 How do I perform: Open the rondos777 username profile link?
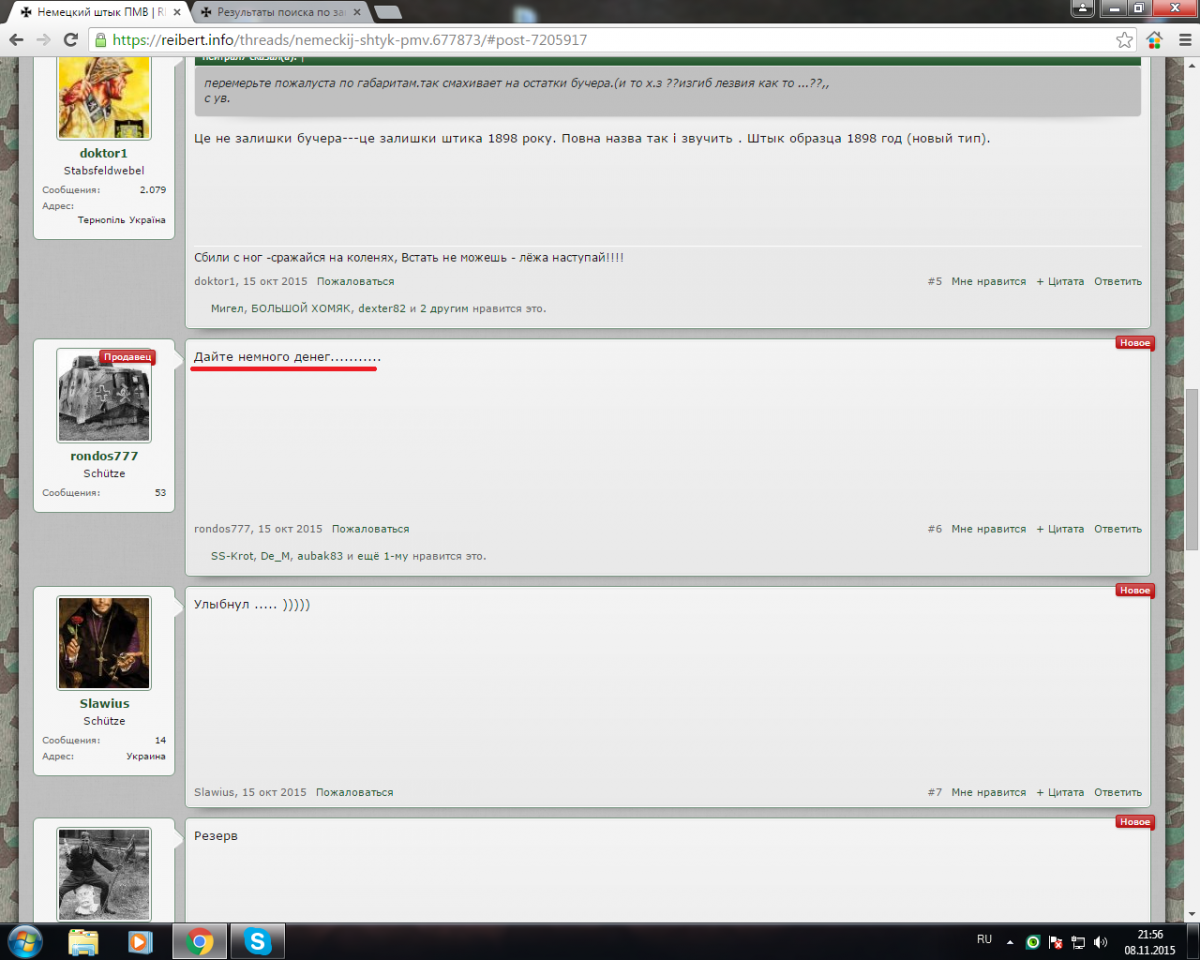(104, 456)
